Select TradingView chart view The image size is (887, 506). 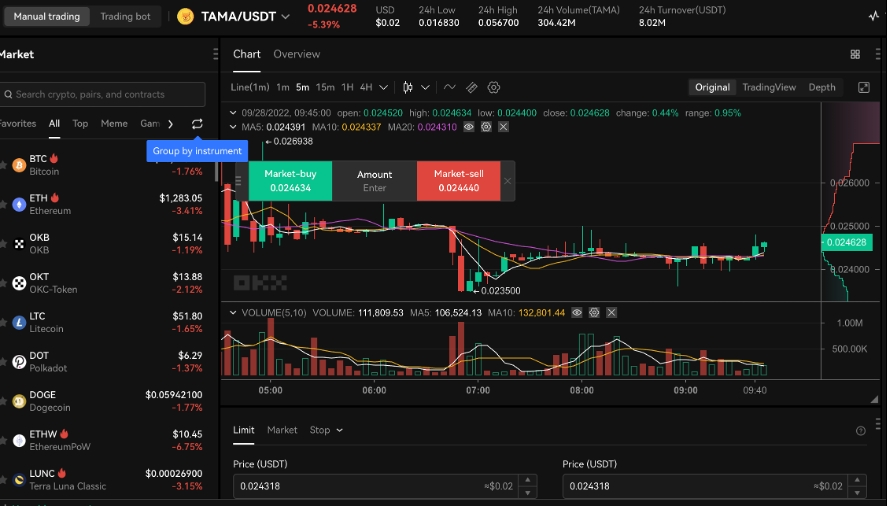[x=769, y=87]
